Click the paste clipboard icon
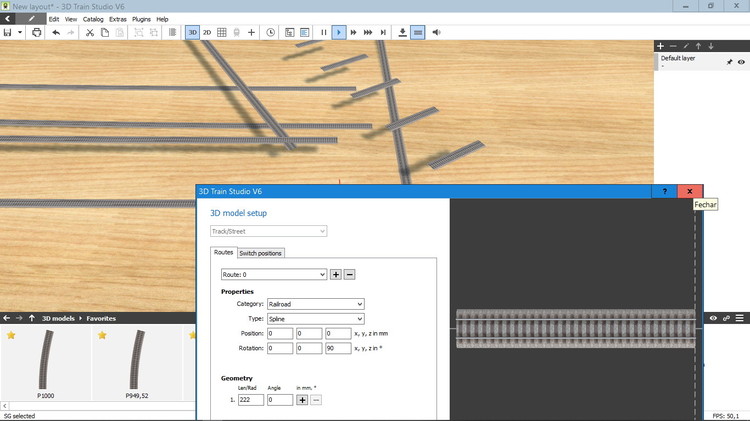 point(120,33)
